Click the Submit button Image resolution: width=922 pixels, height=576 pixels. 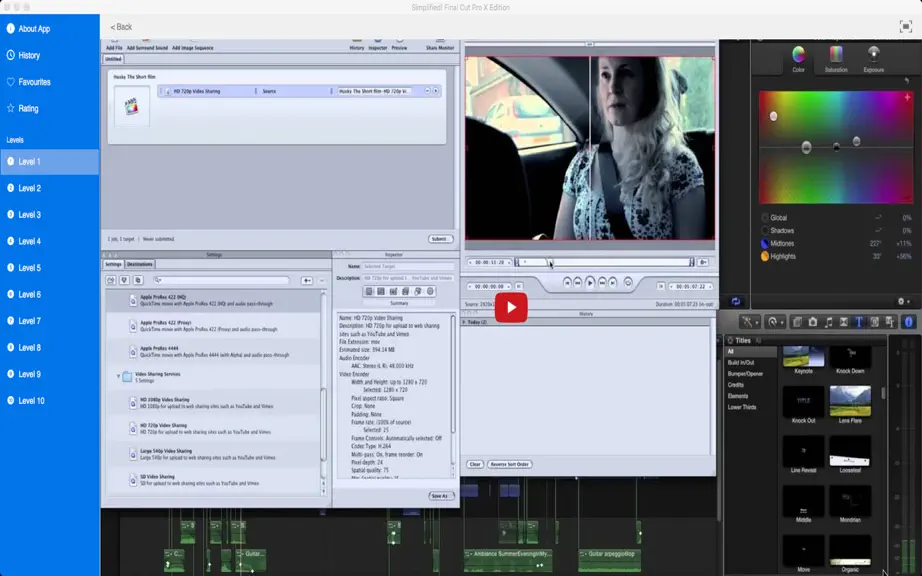(x=440, y=239)
